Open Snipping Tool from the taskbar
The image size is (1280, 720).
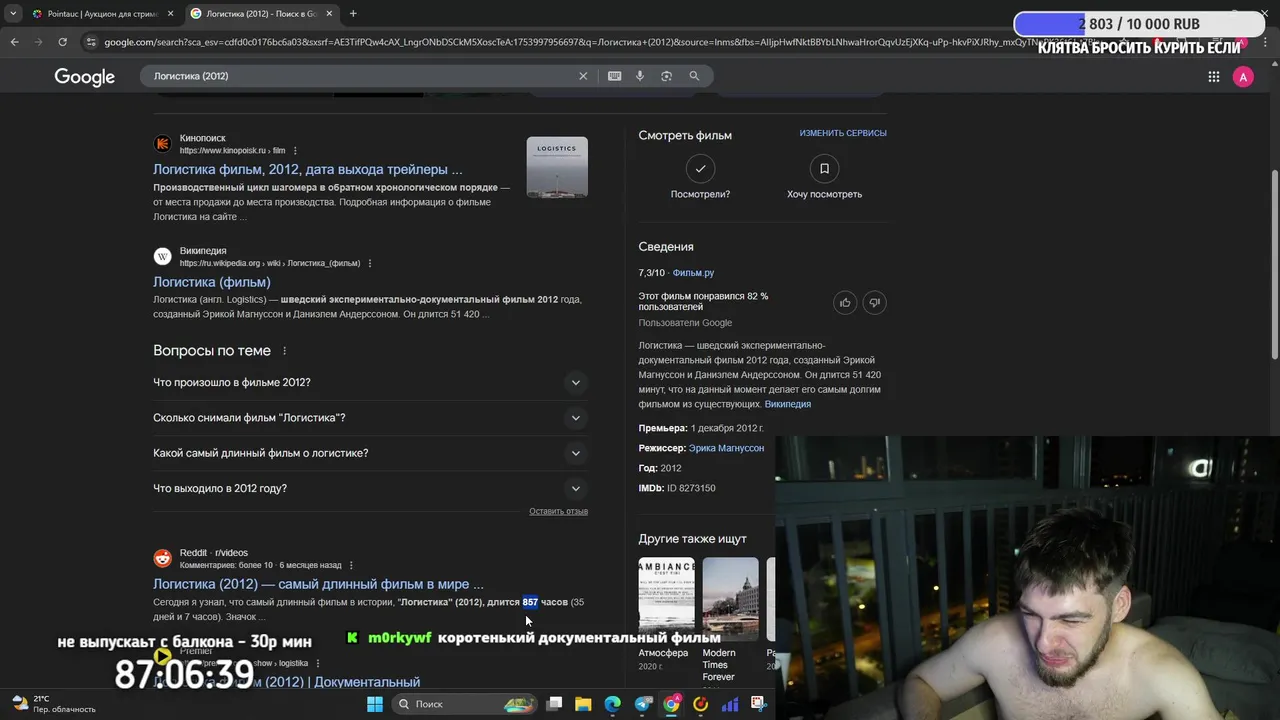point(758,704)
